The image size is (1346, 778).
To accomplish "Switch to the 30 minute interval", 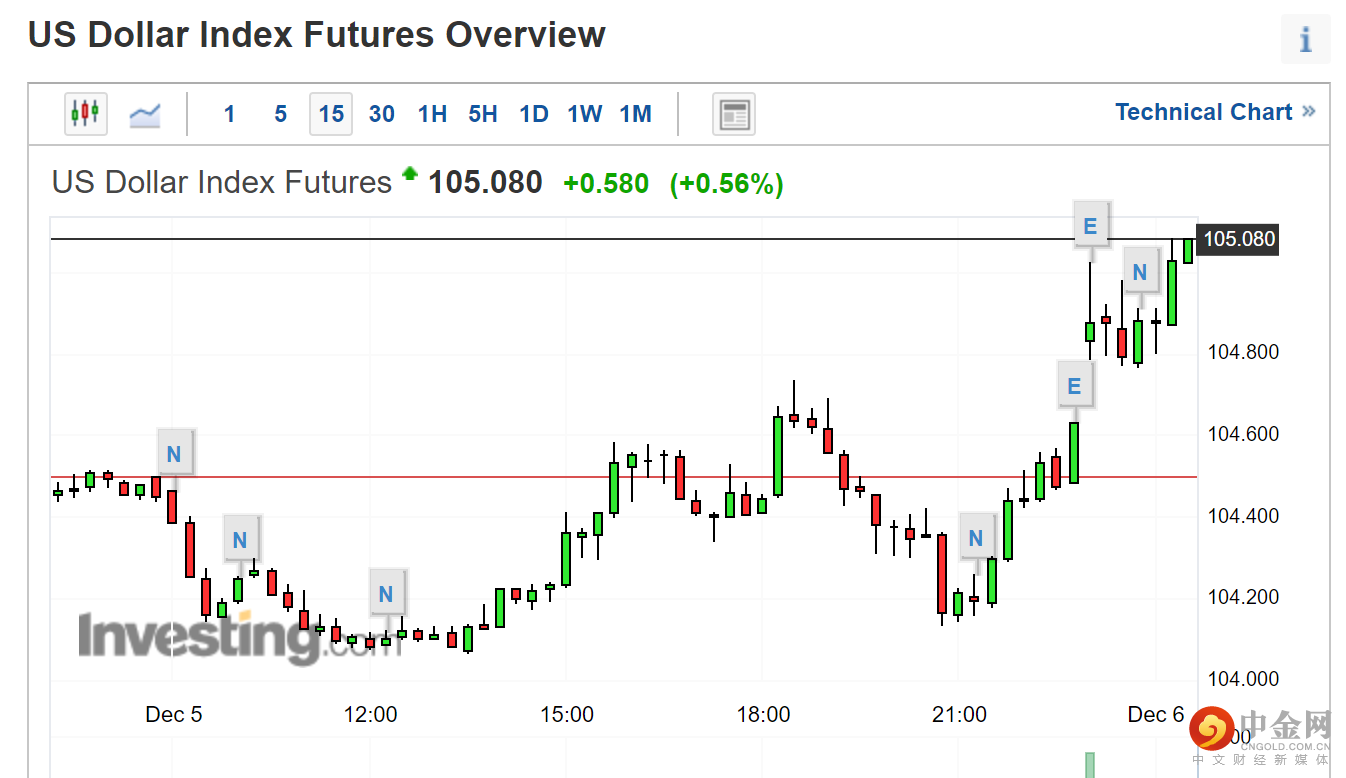I will coord(381,114).
